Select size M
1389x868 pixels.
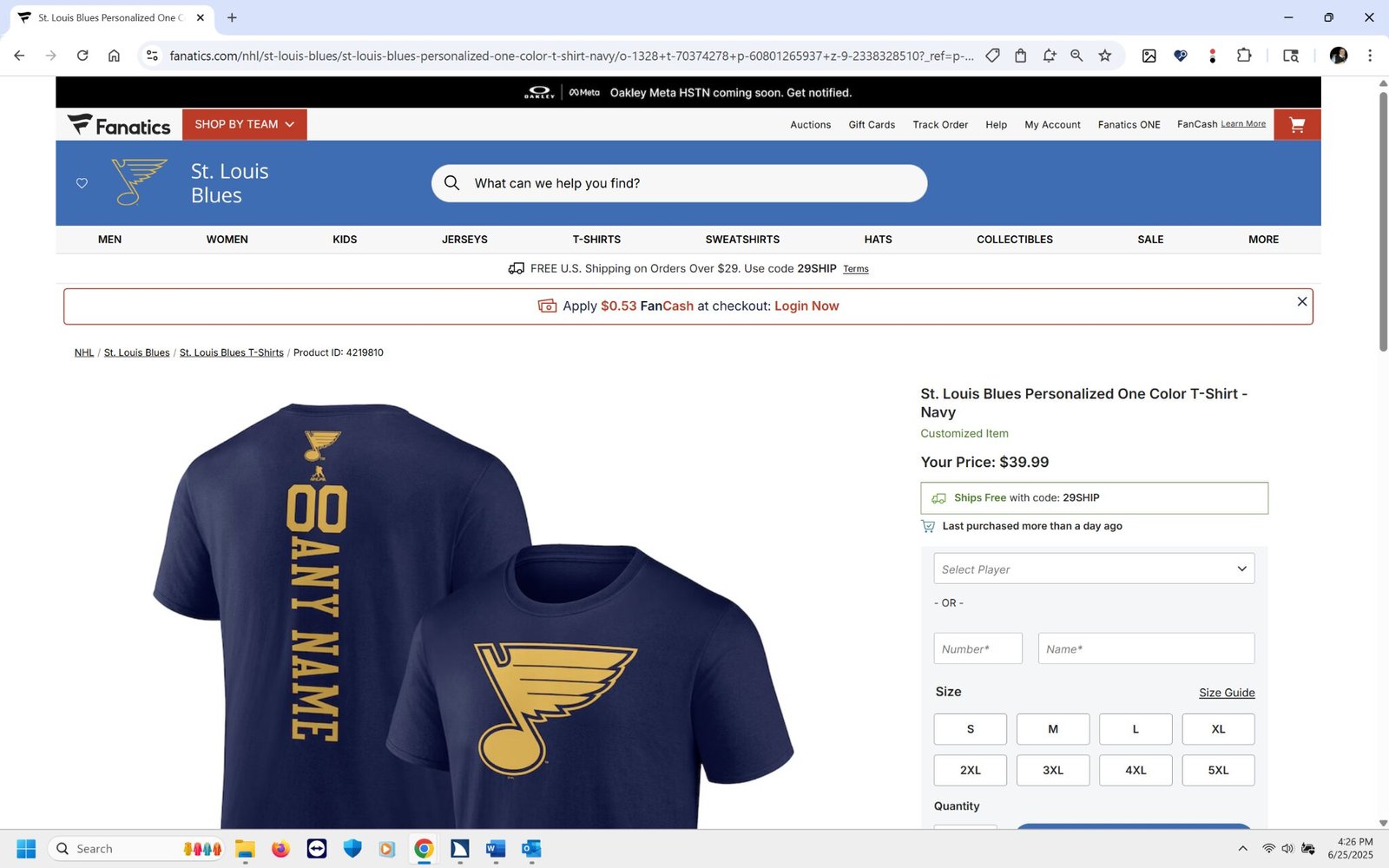click(1053, 729)
